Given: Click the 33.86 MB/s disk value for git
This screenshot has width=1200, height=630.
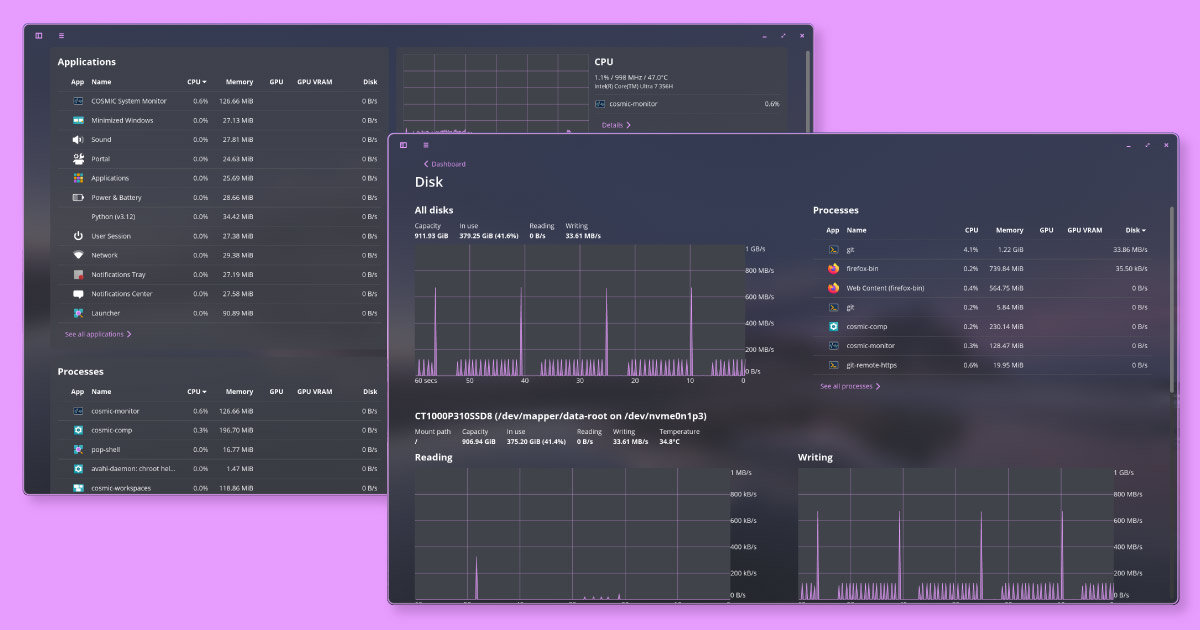Looking at the screenshot, I should pyautogui.click(x=1130, y=250).
